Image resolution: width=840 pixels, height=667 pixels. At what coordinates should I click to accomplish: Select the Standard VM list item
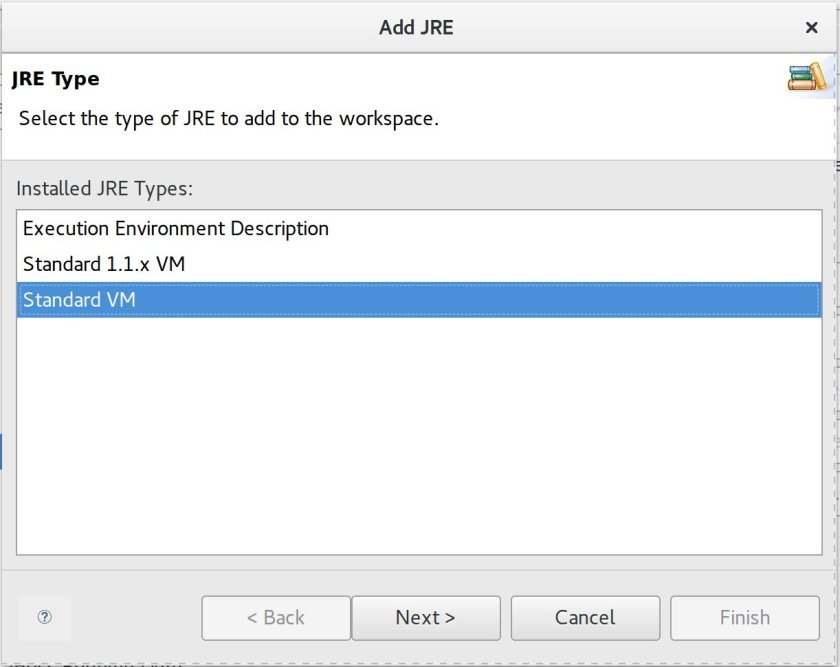(419, 300)
